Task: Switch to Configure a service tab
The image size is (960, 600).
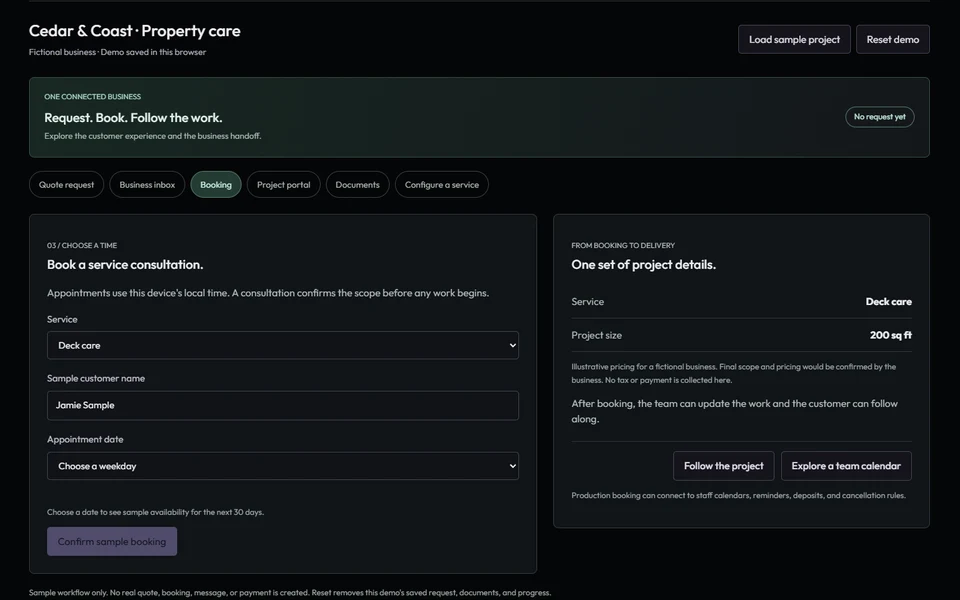Action: (x=441, y=184)
